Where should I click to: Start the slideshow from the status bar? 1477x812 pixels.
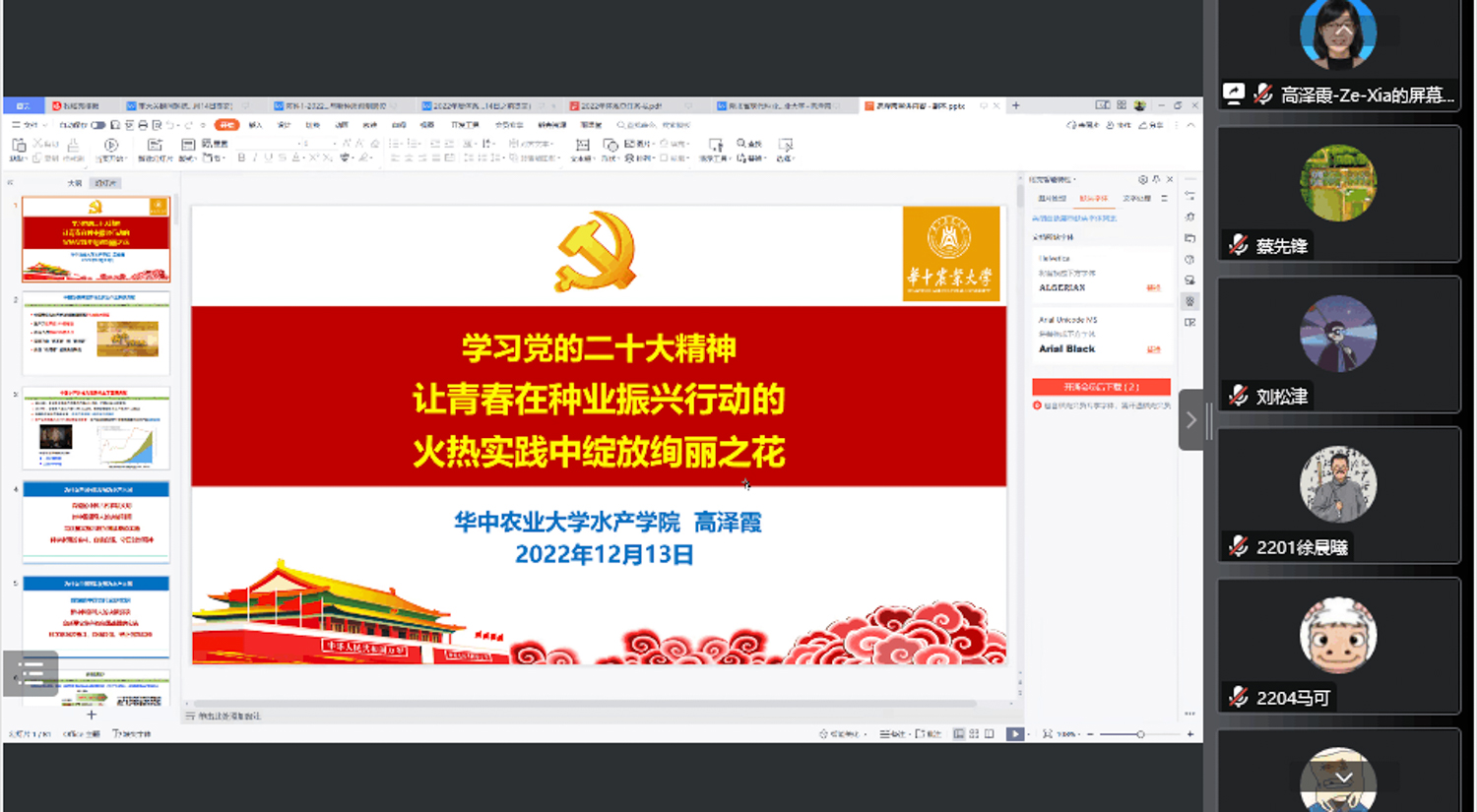[1015, 733]
